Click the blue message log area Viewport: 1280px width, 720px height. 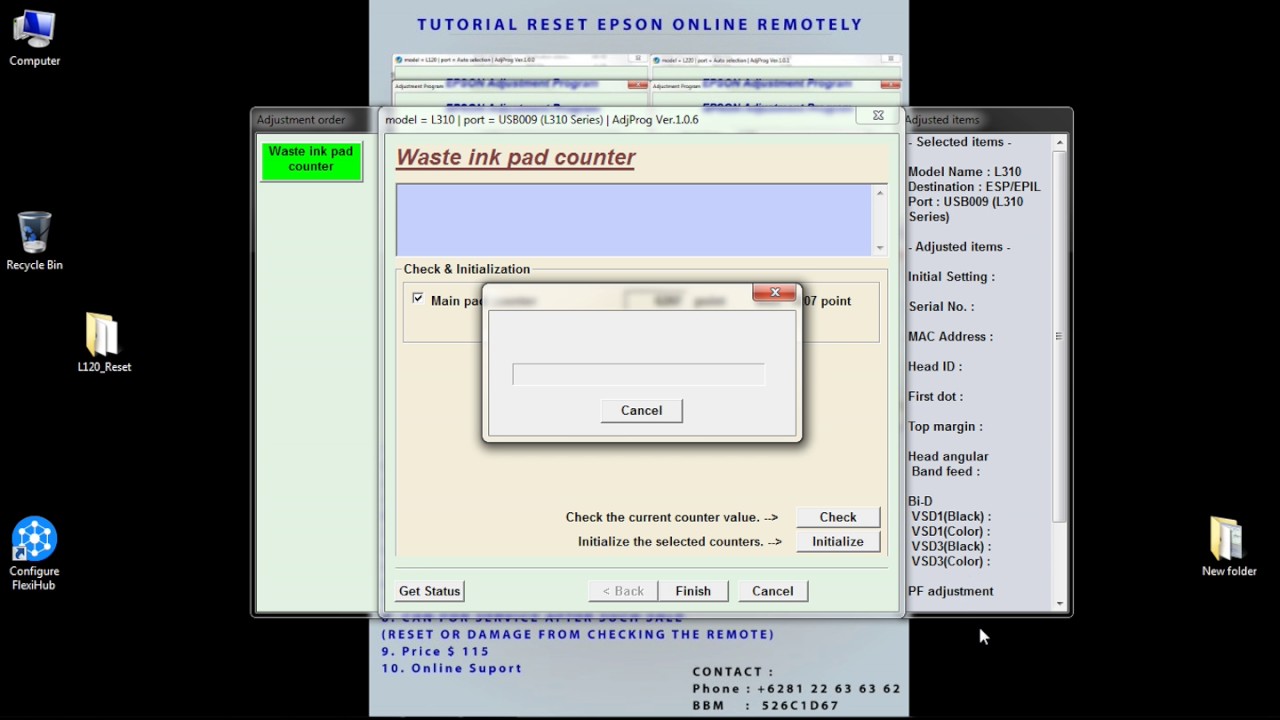pyautogui.click(x=633, y=220)
